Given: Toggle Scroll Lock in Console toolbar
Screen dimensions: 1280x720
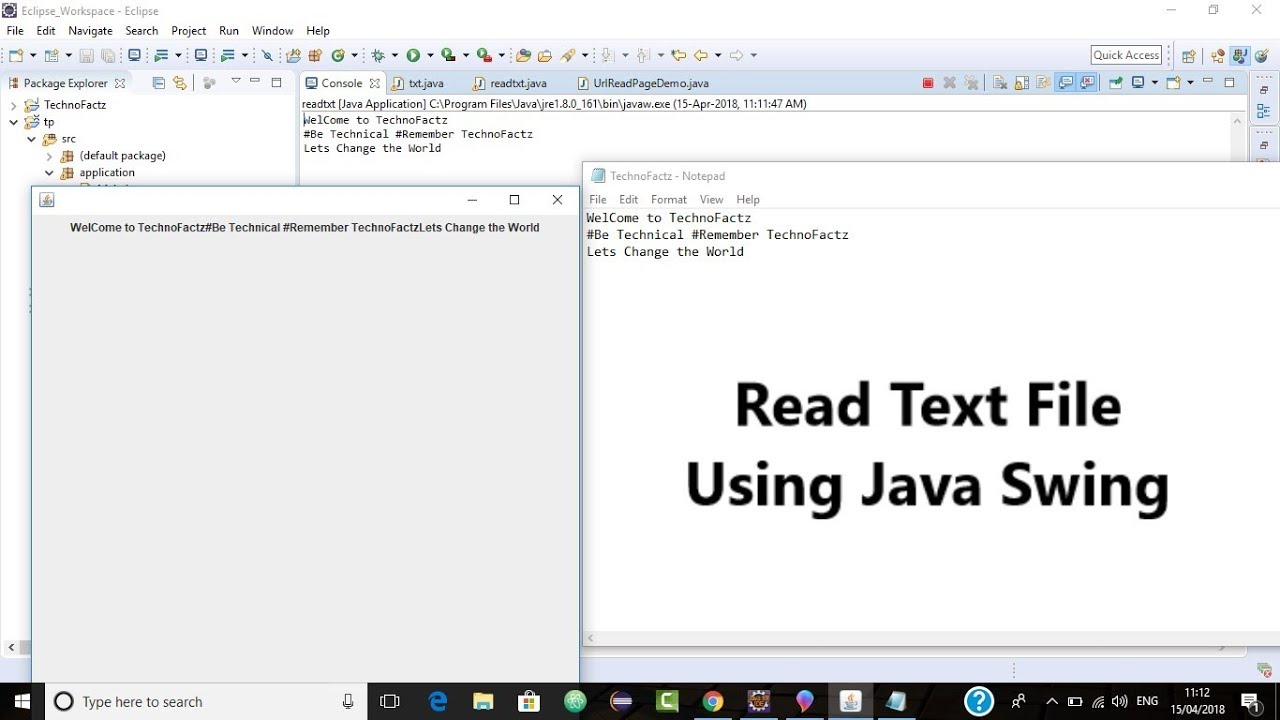Looking at the screenshot, I should coord(1022,83).
